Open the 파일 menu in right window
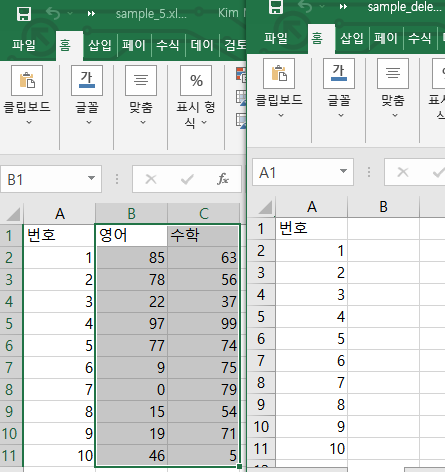The height and width of the screenshot is (472, 445). [276, 38]
